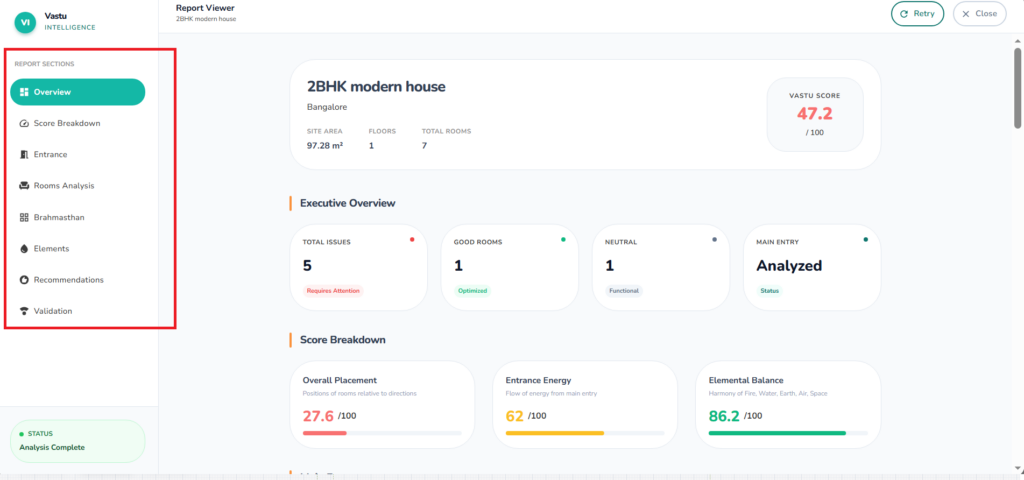This screenshot has height=480, width=1024.
Task: Click the Validation icon in sidebar
Action: pos(24,311)
